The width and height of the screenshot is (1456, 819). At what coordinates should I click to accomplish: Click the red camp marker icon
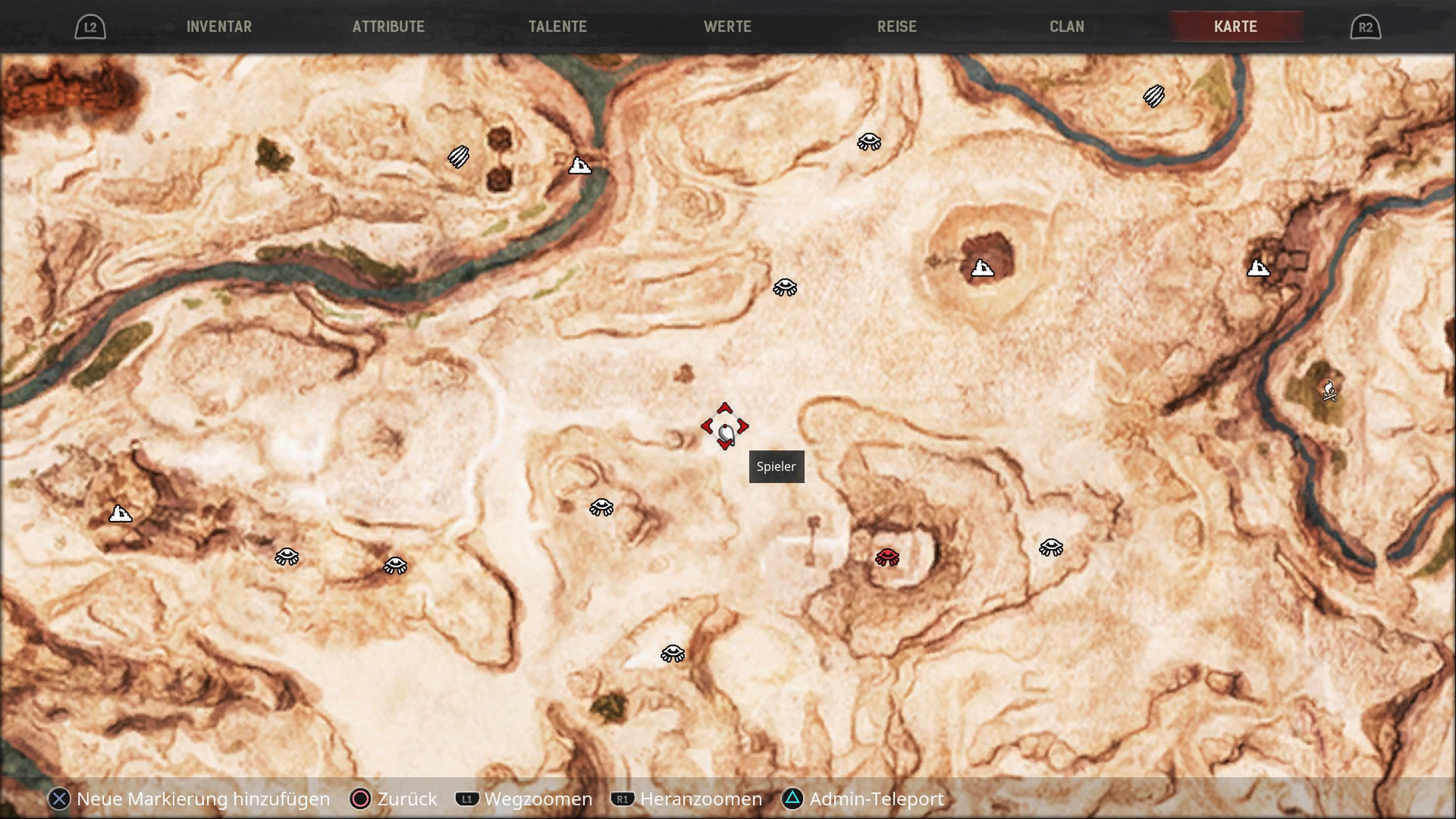pos(886,557)
